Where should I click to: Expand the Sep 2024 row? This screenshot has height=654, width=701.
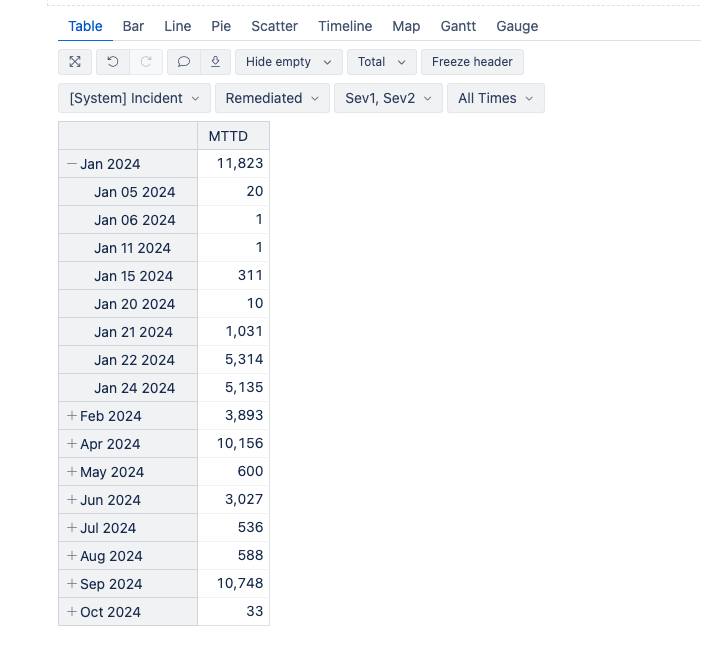[x=72, y=583]
